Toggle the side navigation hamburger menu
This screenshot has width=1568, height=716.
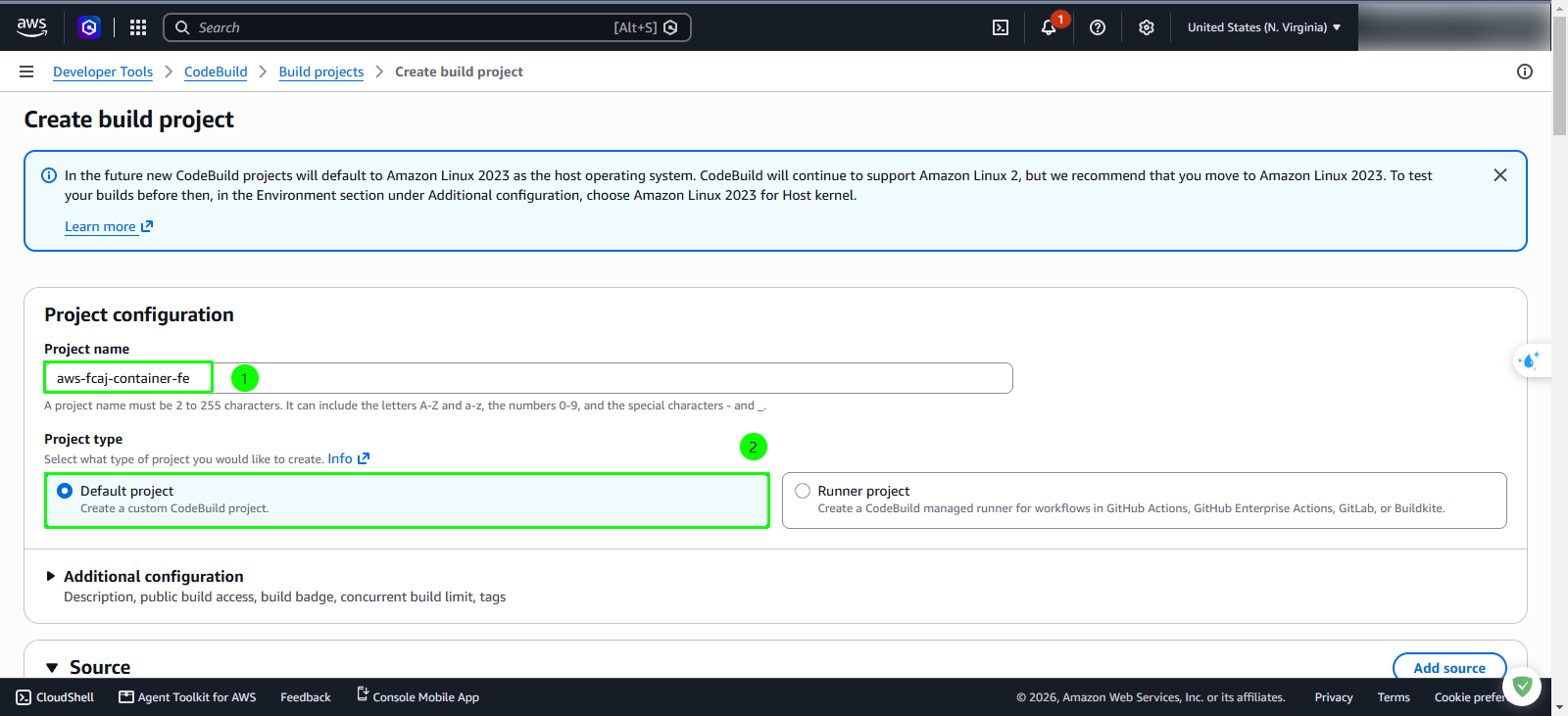pos(26,72)
